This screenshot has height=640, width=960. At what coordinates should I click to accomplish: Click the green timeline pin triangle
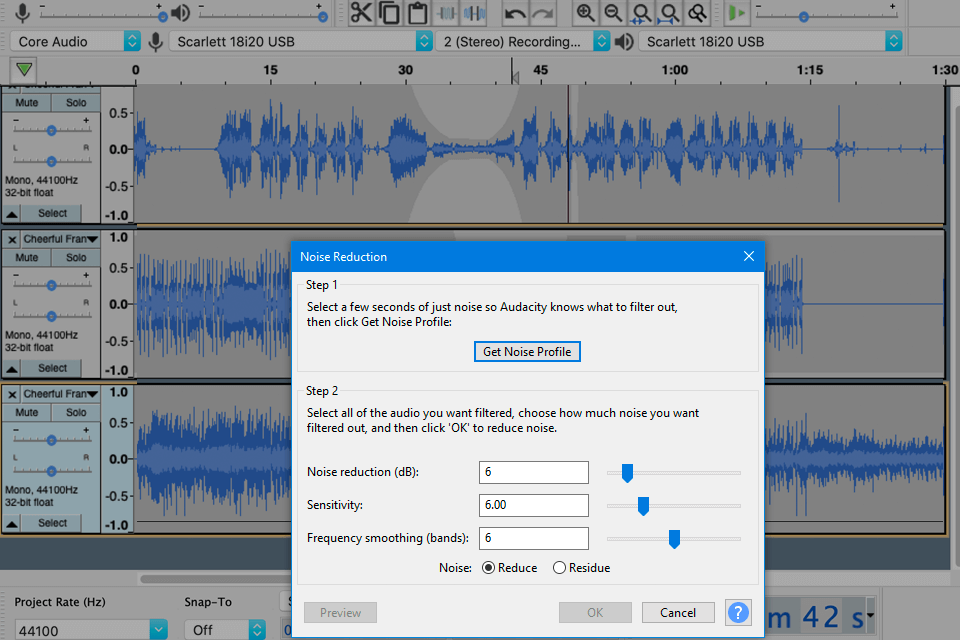coord(24,69)
